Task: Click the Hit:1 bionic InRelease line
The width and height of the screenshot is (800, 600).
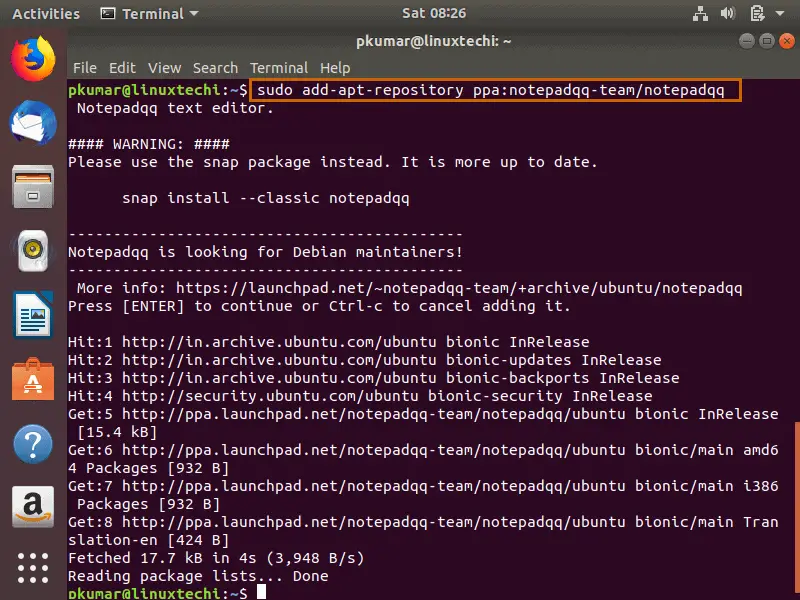Action: point(329,342)
